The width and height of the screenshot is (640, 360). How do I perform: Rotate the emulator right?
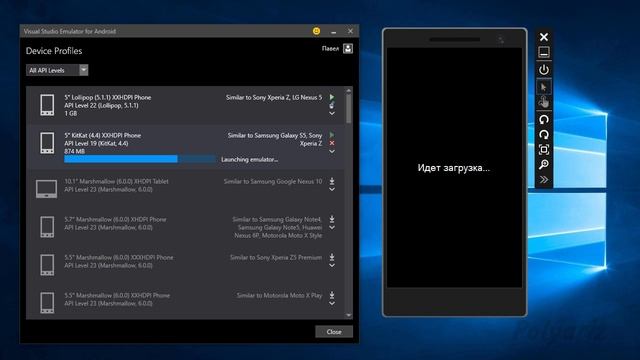click(x=544, y=135)
